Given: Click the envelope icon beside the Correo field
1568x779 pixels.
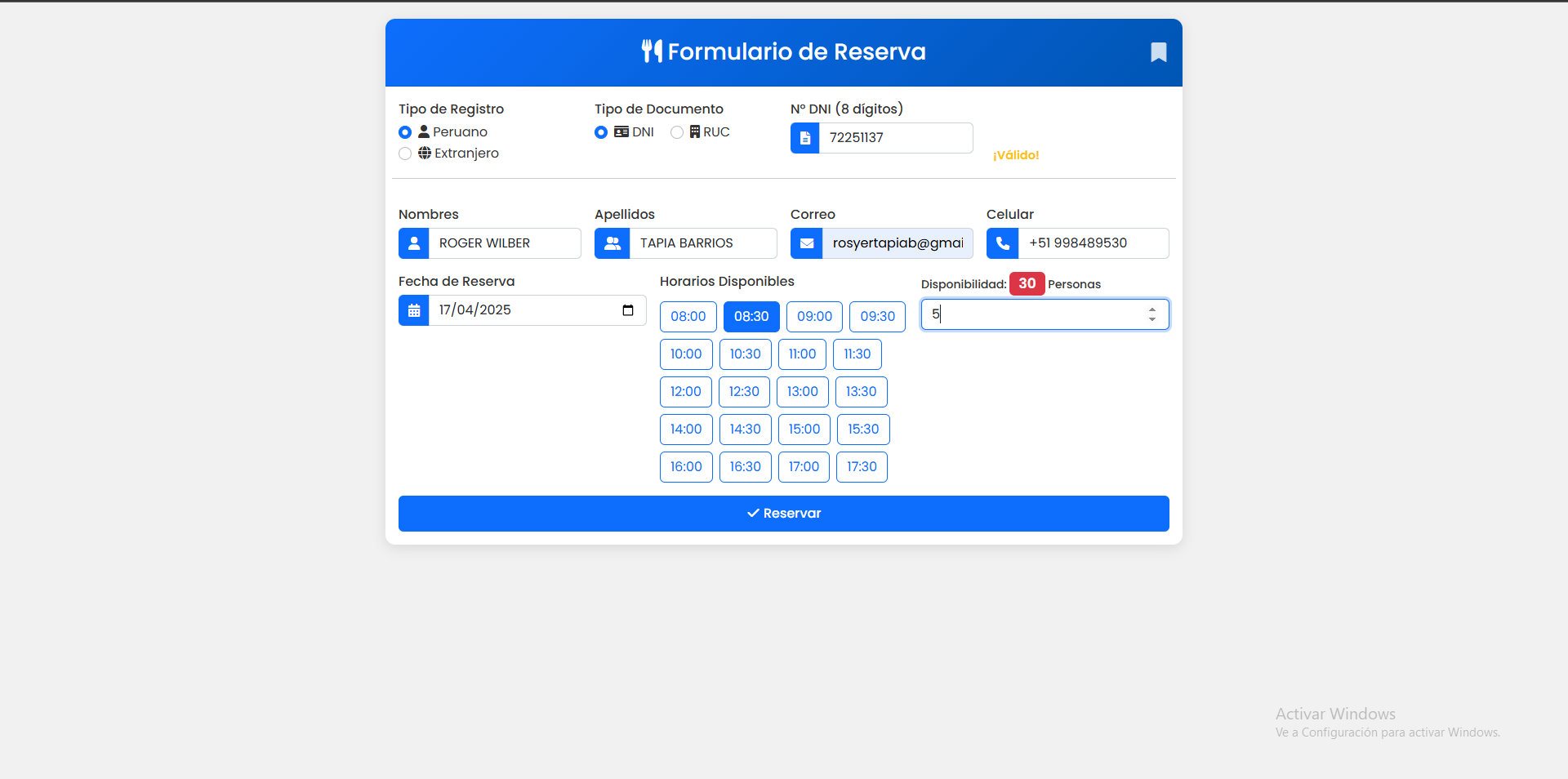Looking at the screenshot, I should 807,243.
